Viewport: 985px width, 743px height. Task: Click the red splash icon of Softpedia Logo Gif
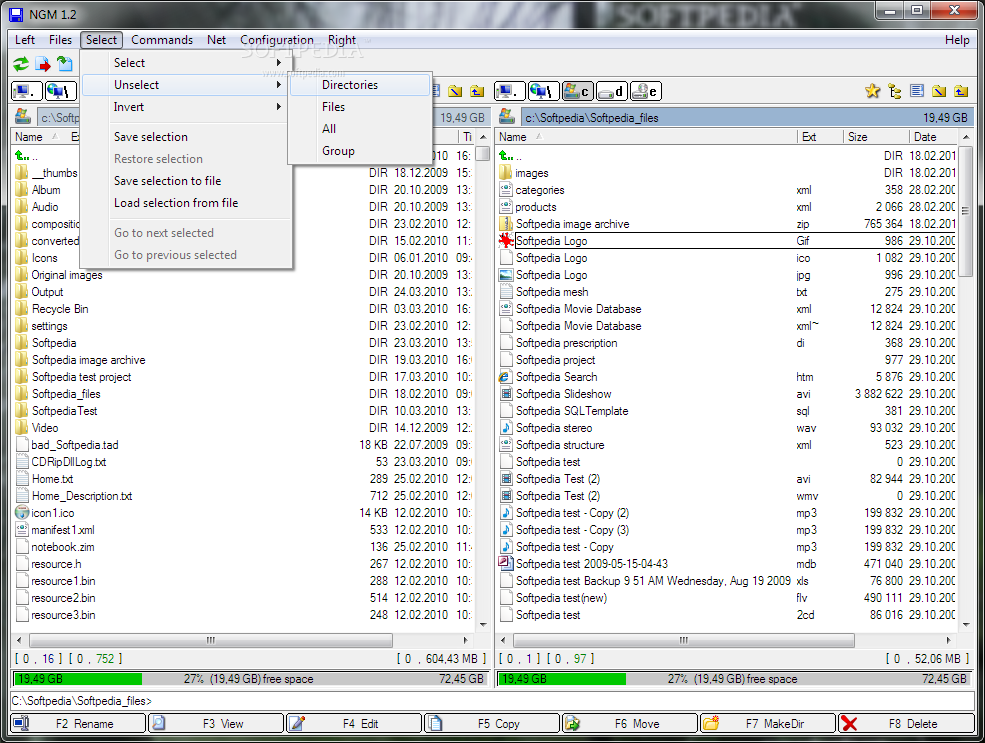[x=506, y=241]
